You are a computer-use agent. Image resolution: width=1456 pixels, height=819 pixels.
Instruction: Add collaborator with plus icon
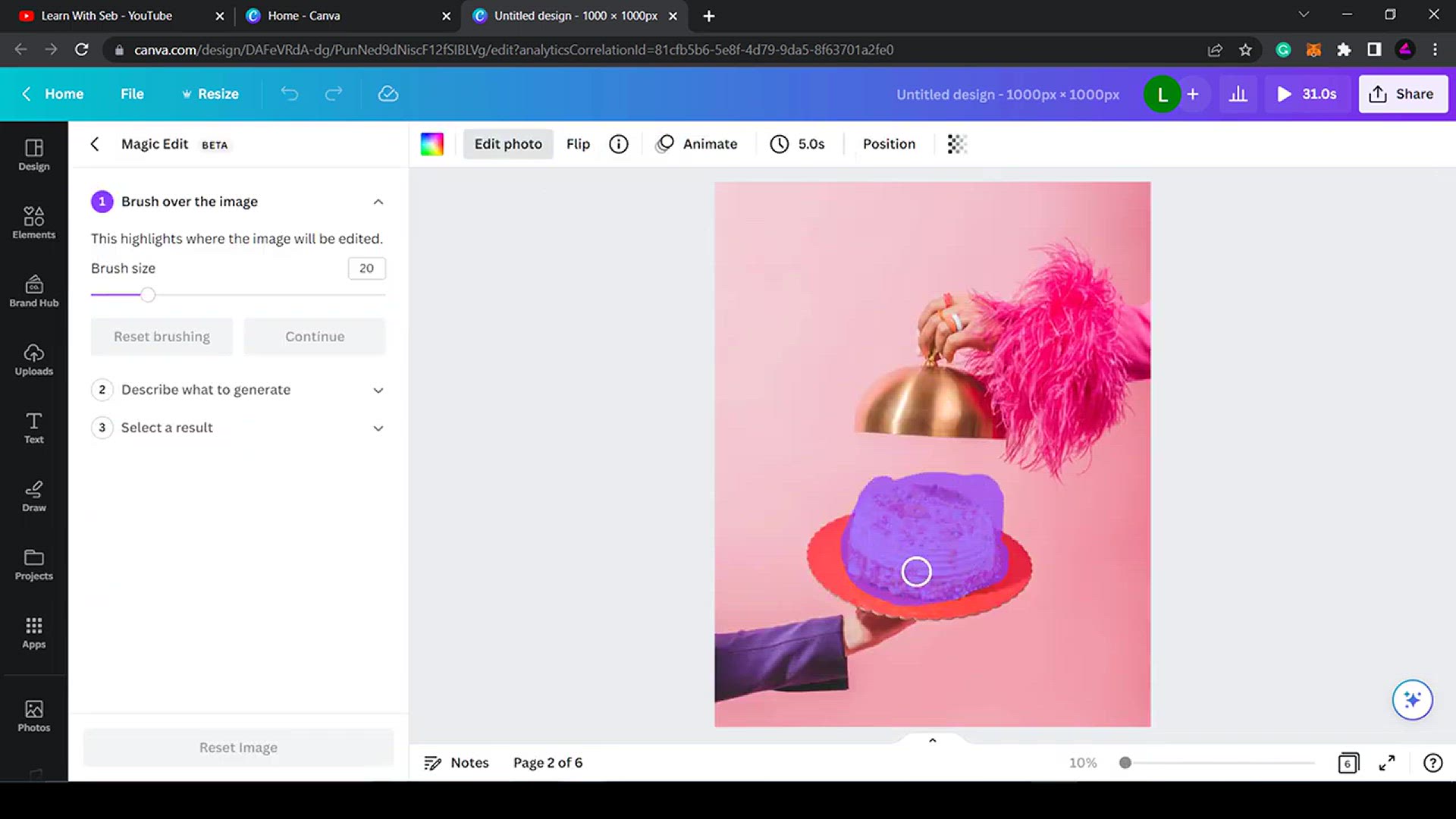pyautogui.click(x=1193, y=94)
